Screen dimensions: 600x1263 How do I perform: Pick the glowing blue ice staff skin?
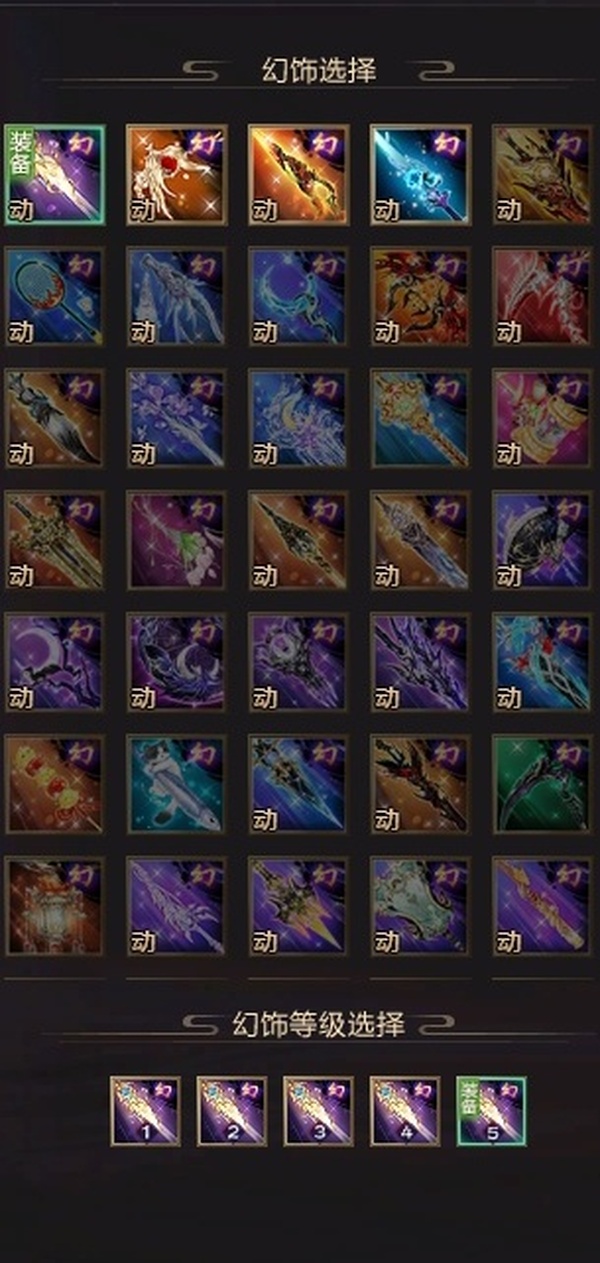[x=421, y=174]
